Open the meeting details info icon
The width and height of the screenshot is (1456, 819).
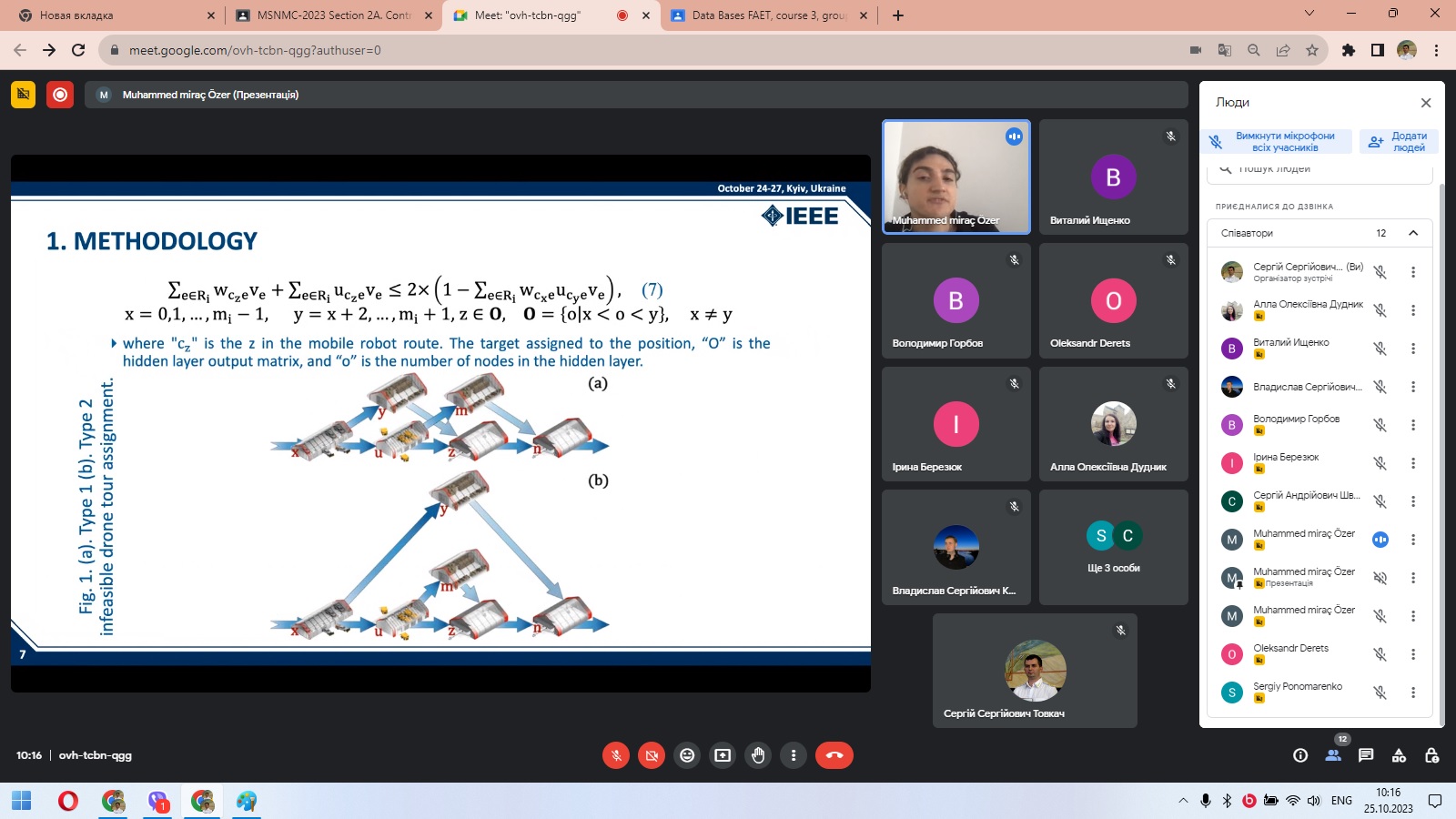pos(1300,755)
